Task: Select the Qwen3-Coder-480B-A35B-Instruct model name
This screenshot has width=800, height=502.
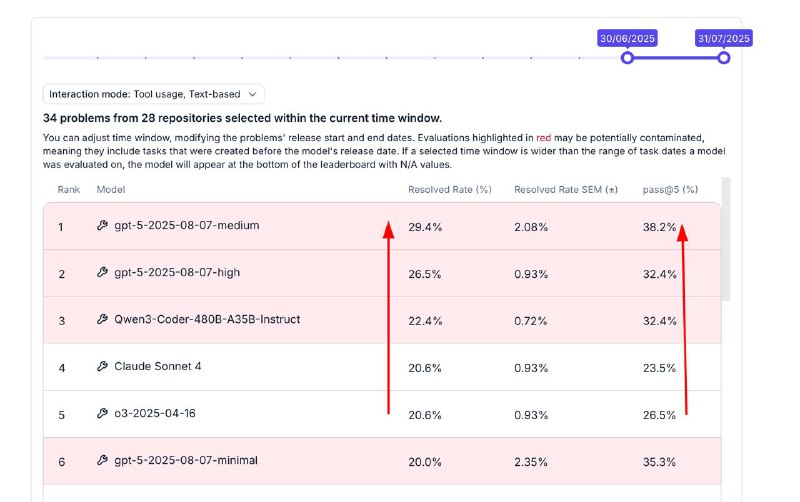Action: tap(207, 320)
